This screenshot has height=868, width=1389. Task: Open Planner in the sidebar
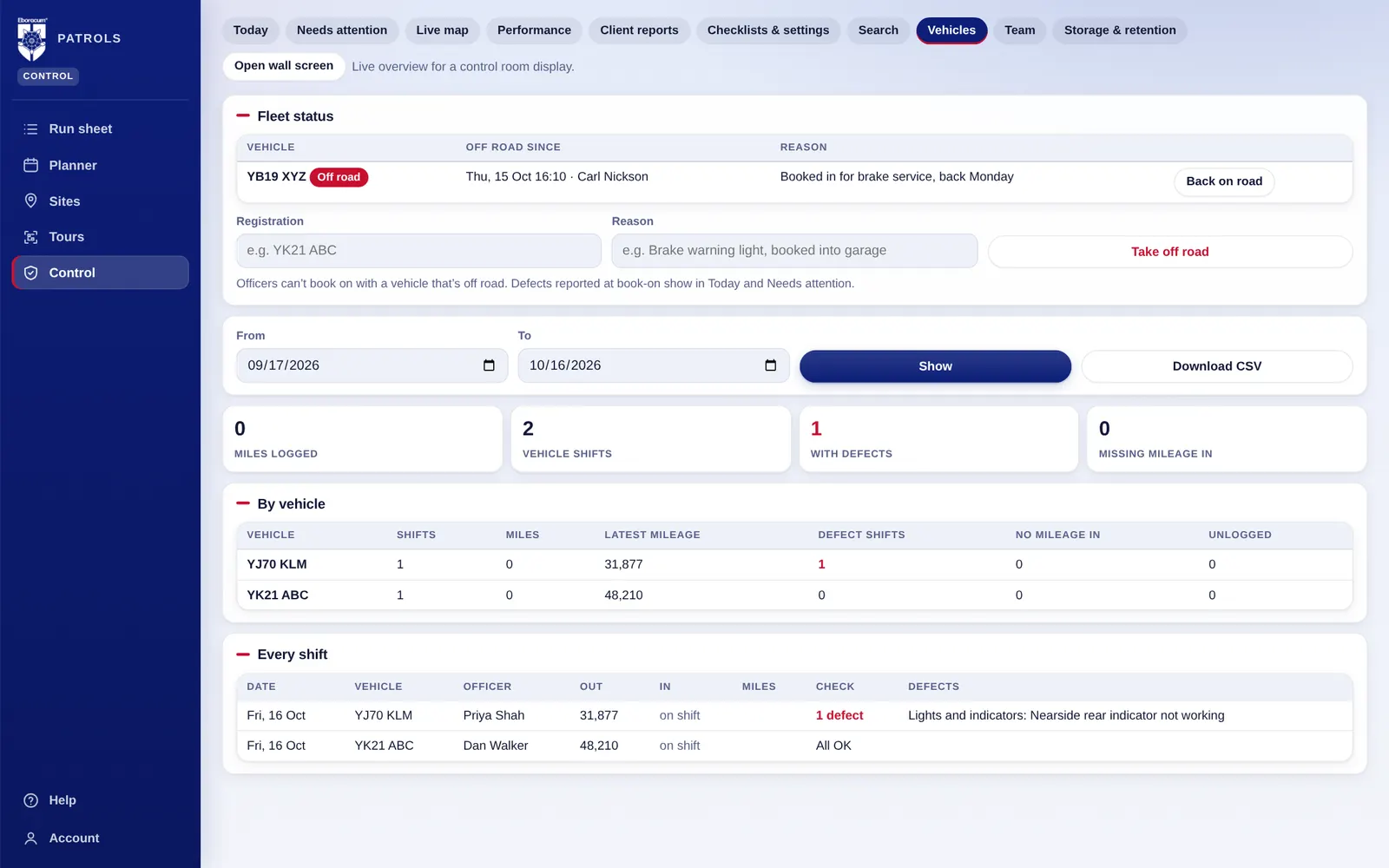click(100, 165)
